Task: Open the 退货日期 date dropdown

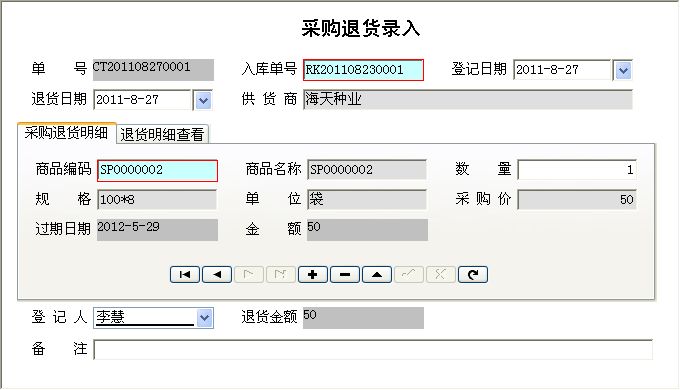Action: tap(203, 100)
